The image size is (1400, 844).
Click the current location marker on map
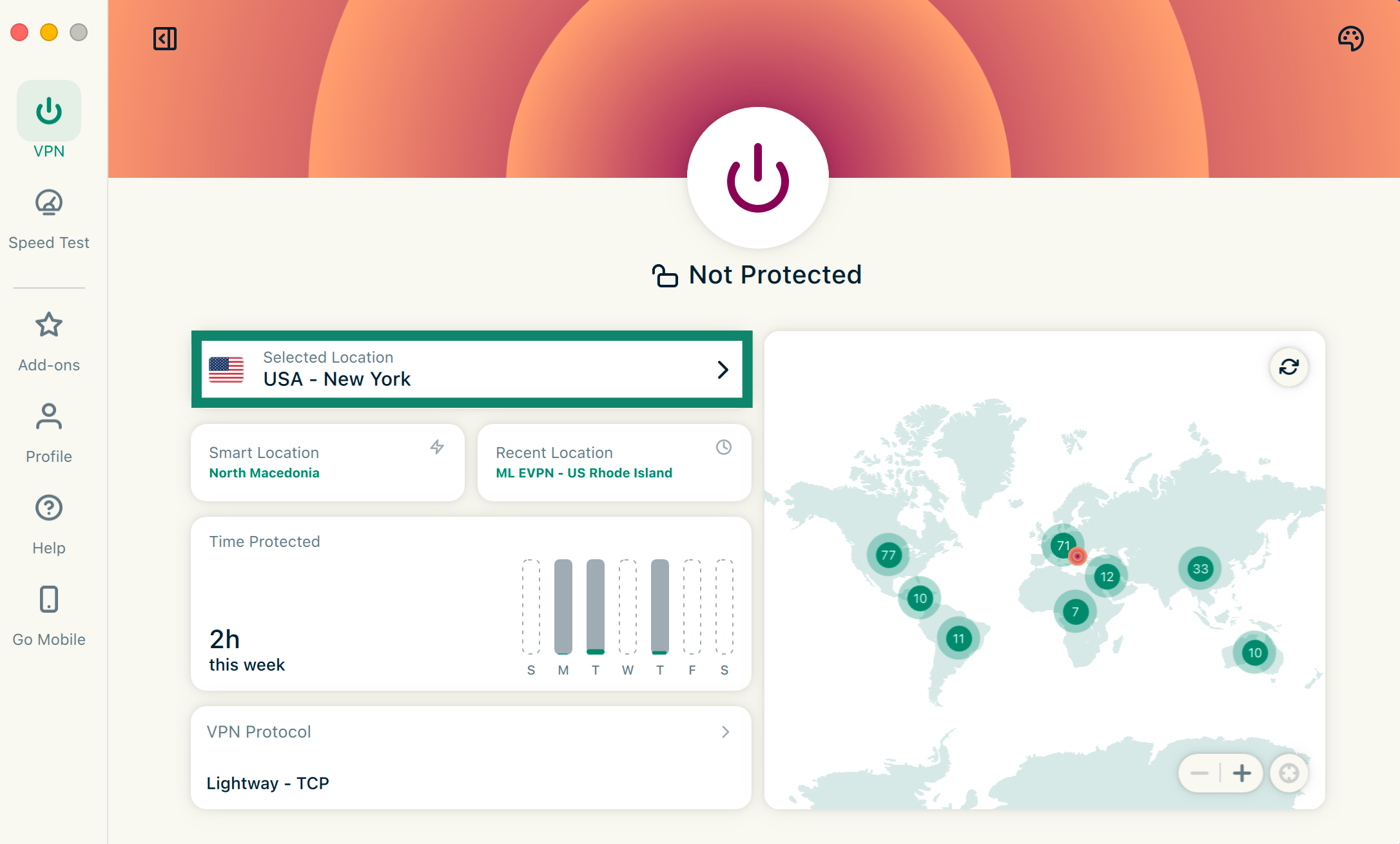[1078, 556]
